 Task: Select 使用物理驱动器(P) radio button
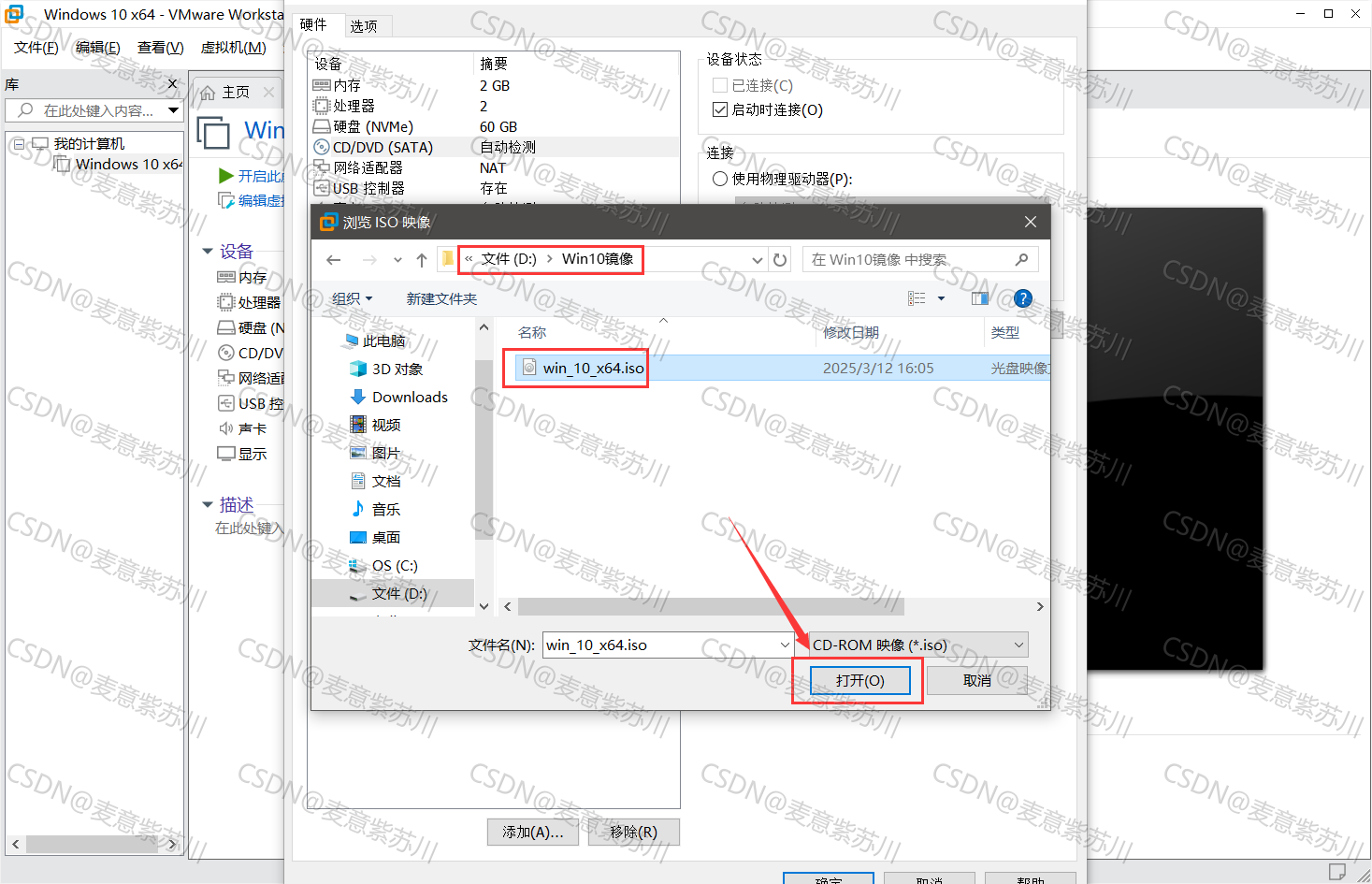[720, 179]
